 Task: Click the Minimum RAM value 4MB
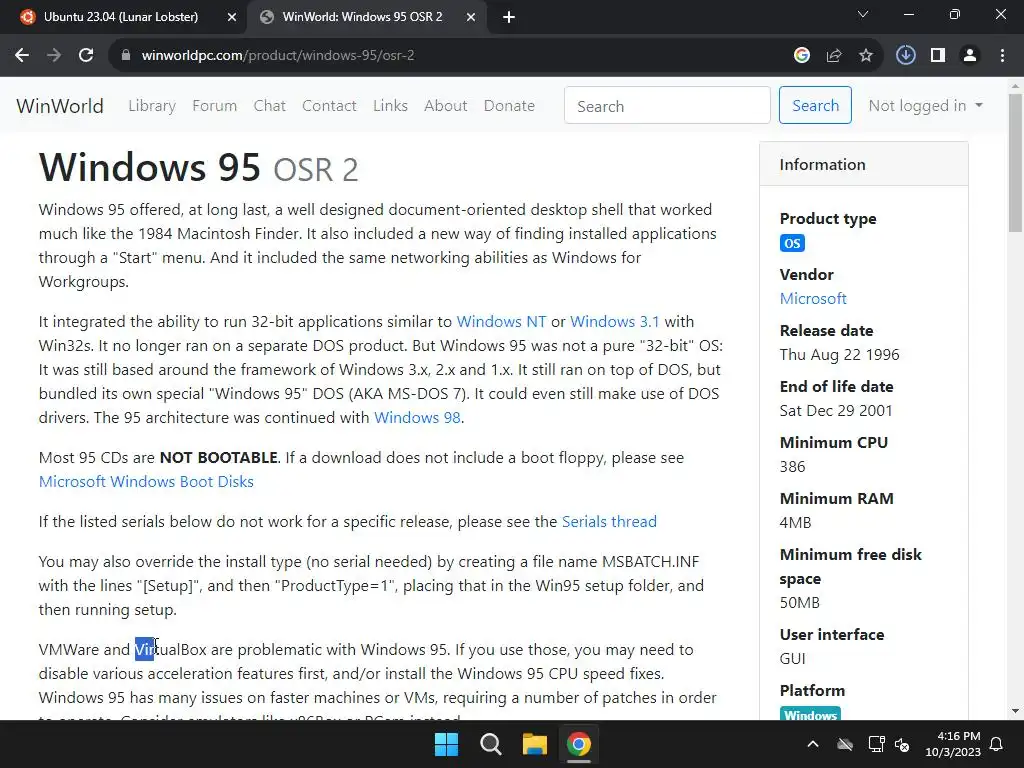795,523
